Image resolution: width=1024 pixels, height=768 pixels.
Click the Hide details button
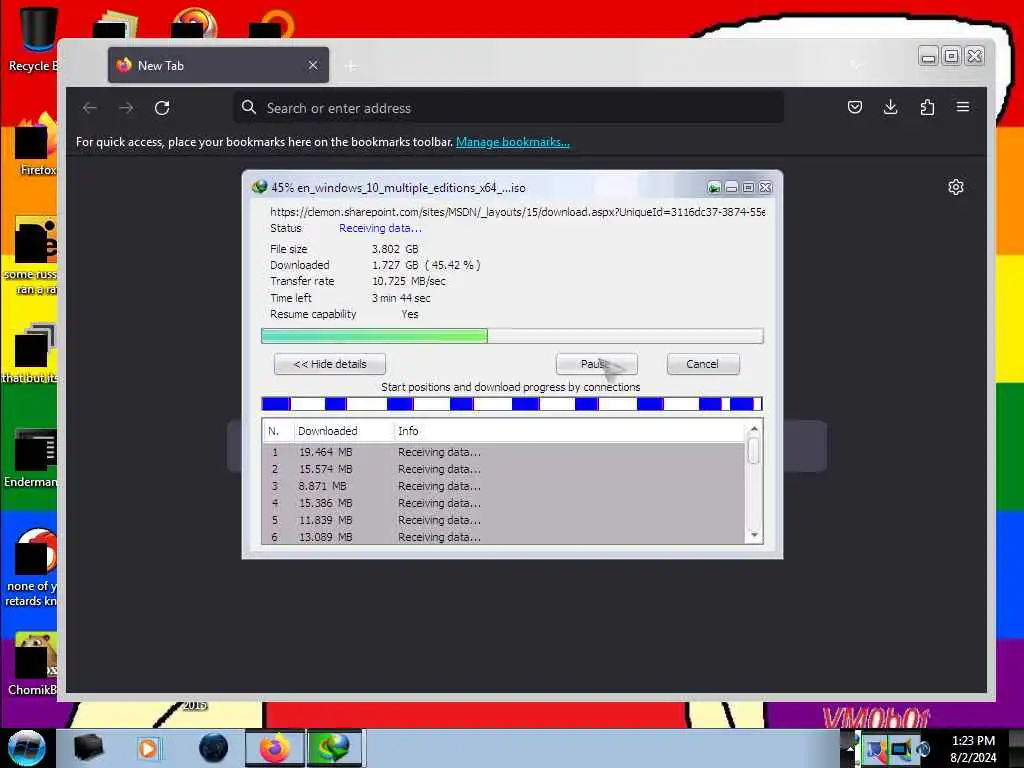330,364
